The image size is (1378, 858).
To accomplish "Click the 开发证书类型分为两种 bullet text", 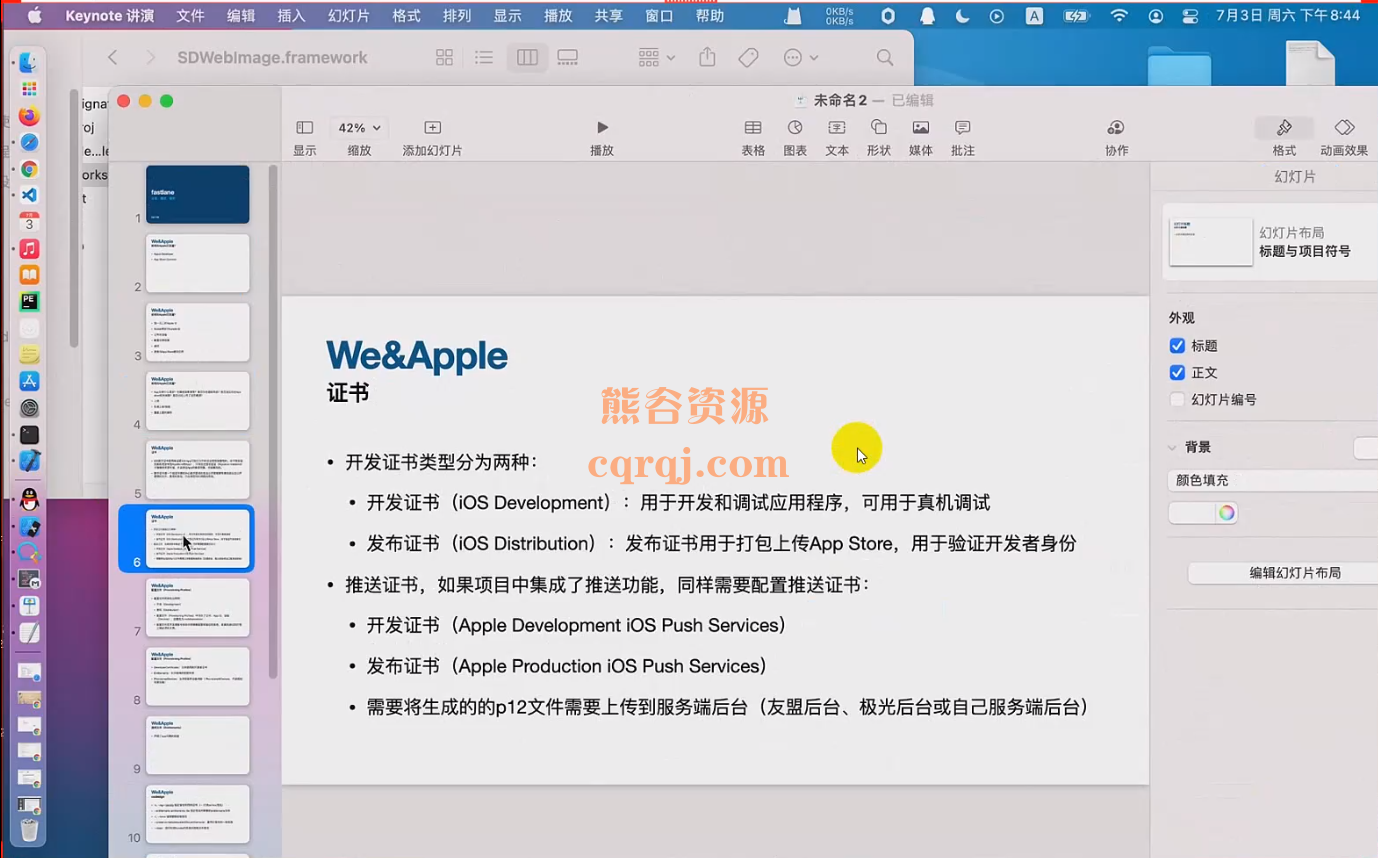I will 441,462.
